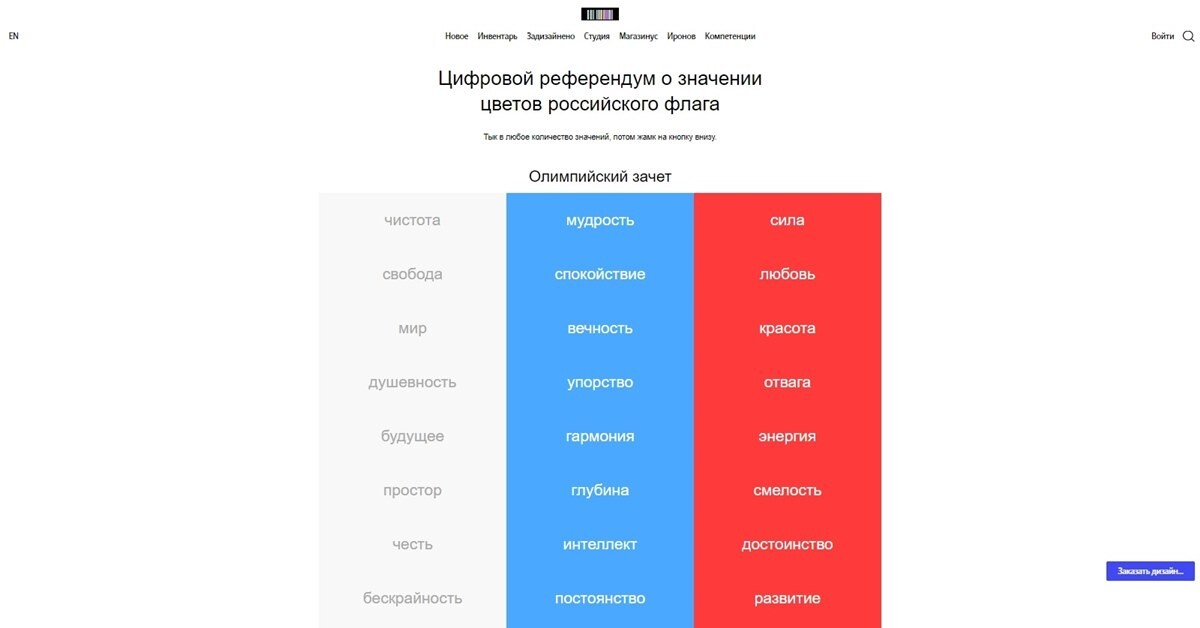Toggle мудрость in the blue column

point(600,220)
